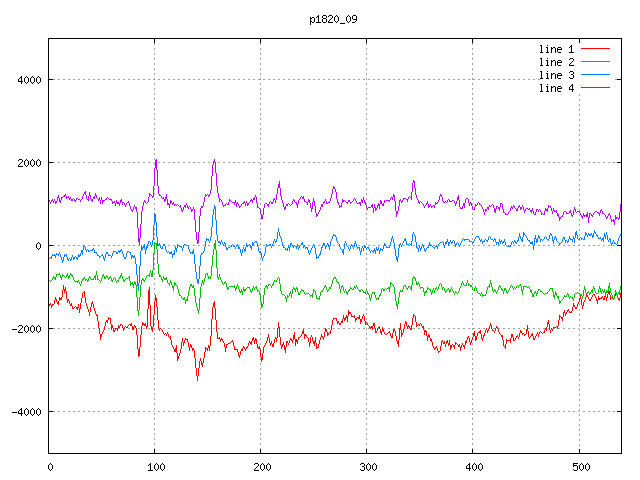The height and width of the screenshot is (480, 640).
Task: Click the 200 x-axis tick label
Action: [x=261, y=466]
